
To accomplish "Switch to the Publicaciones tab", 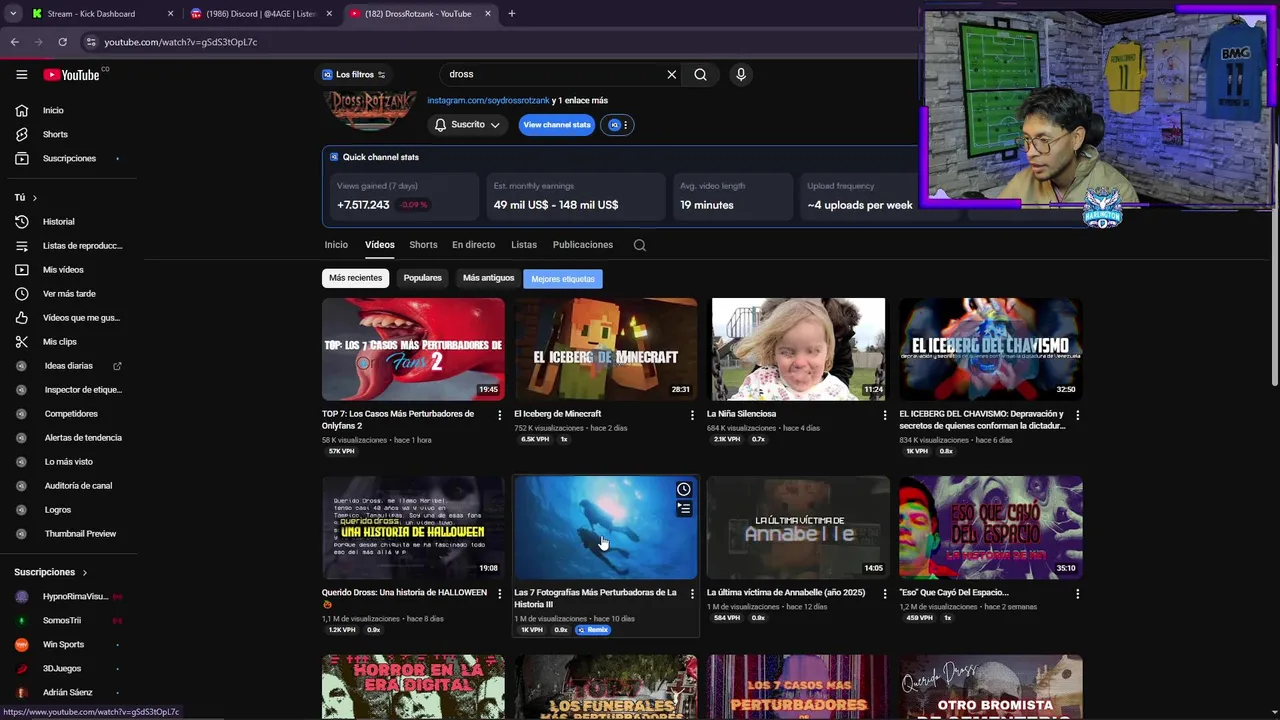I will [583, 245].
